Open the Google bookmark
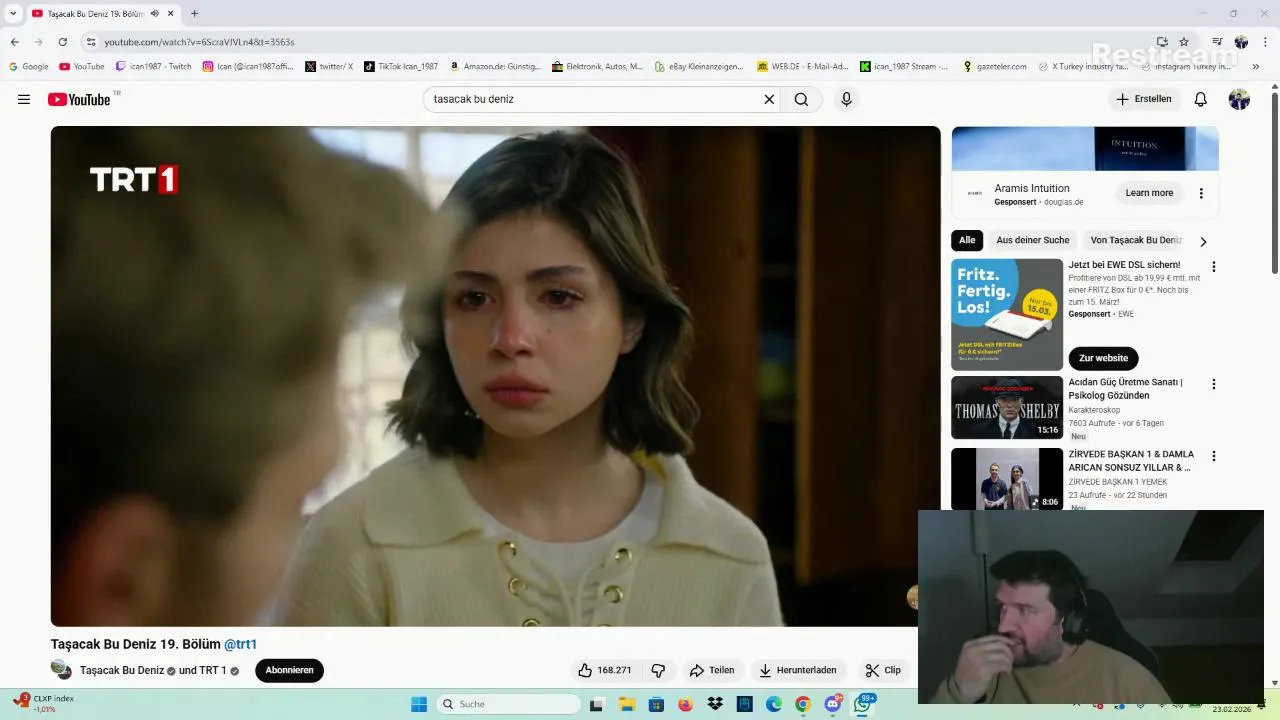This screenshot has height=720, width=1280. [x=29, y=66]
